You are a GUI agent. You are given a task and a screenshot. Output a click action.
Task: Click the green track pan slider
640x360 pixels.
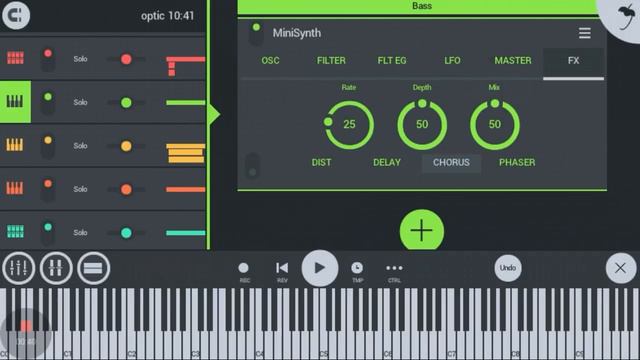126,102
